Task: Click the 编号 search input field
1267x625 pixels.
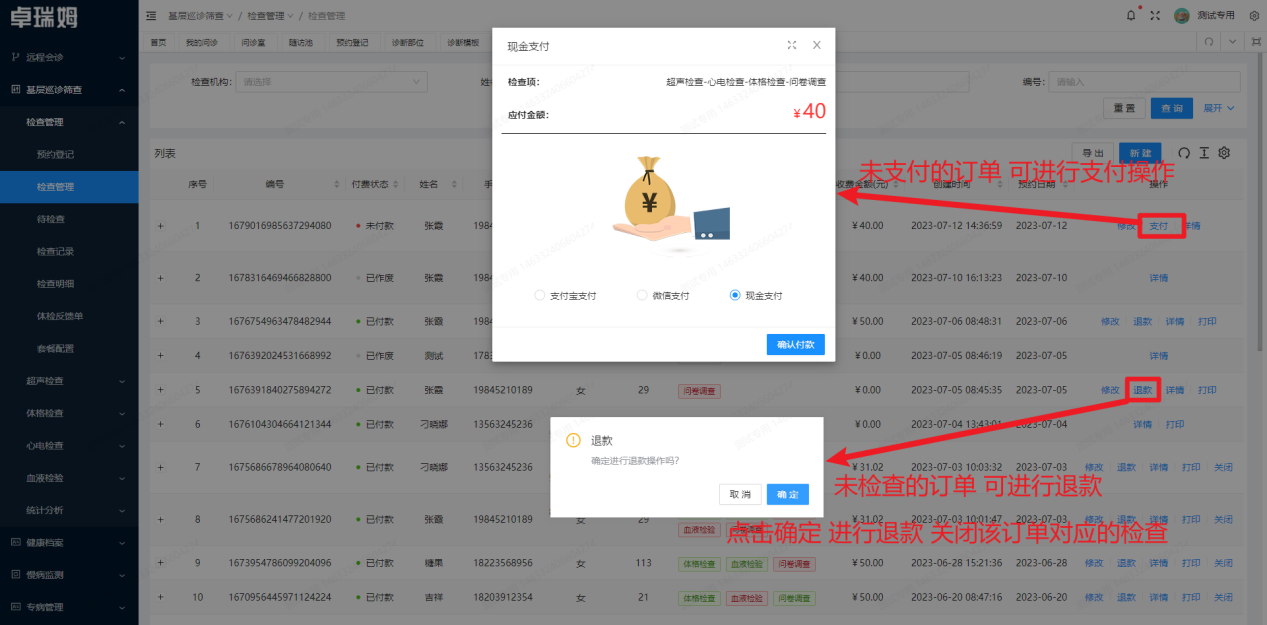Action: point(1145,81)
